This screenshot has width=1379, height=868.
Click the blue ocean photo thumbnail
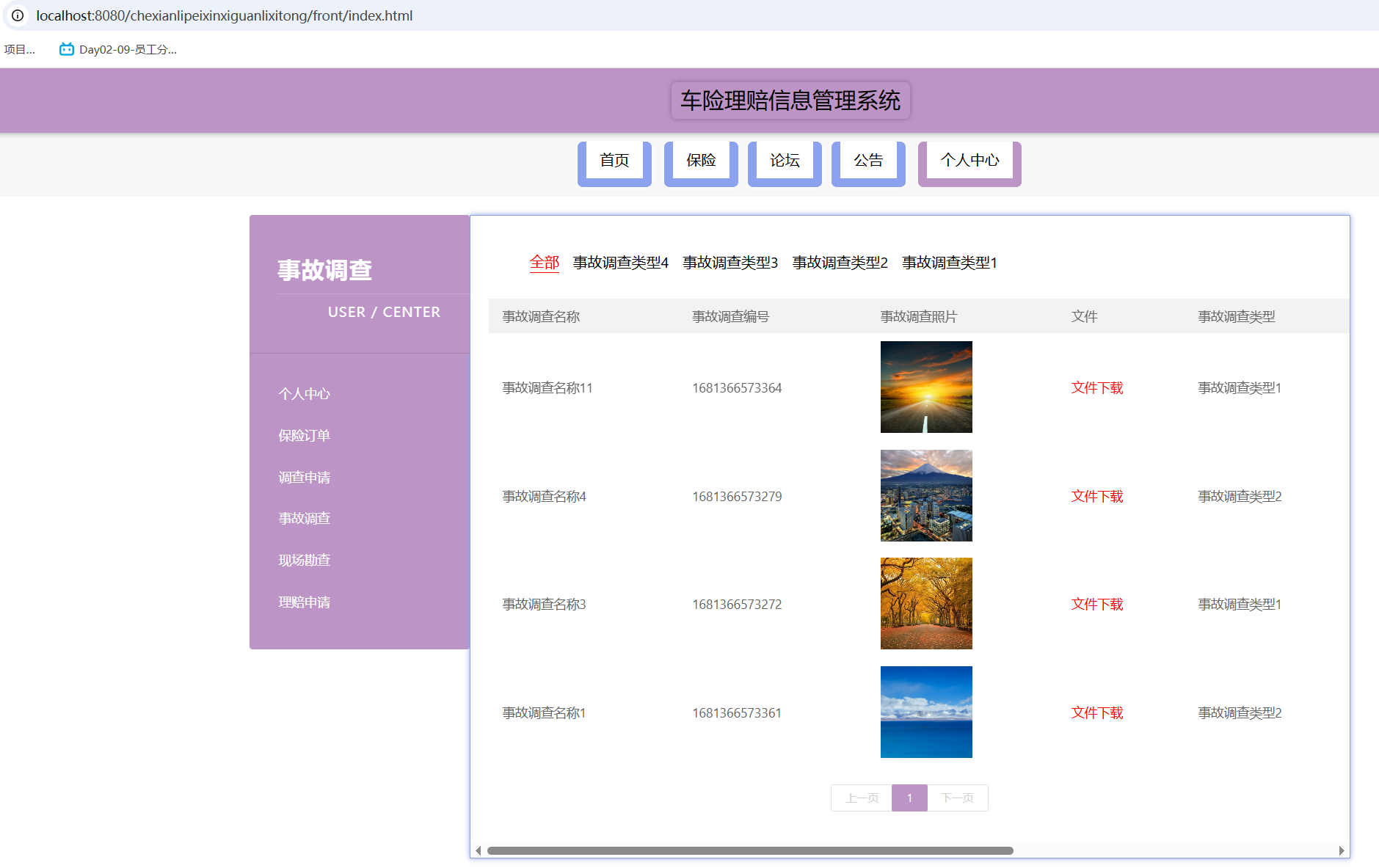tap(926, 712)
